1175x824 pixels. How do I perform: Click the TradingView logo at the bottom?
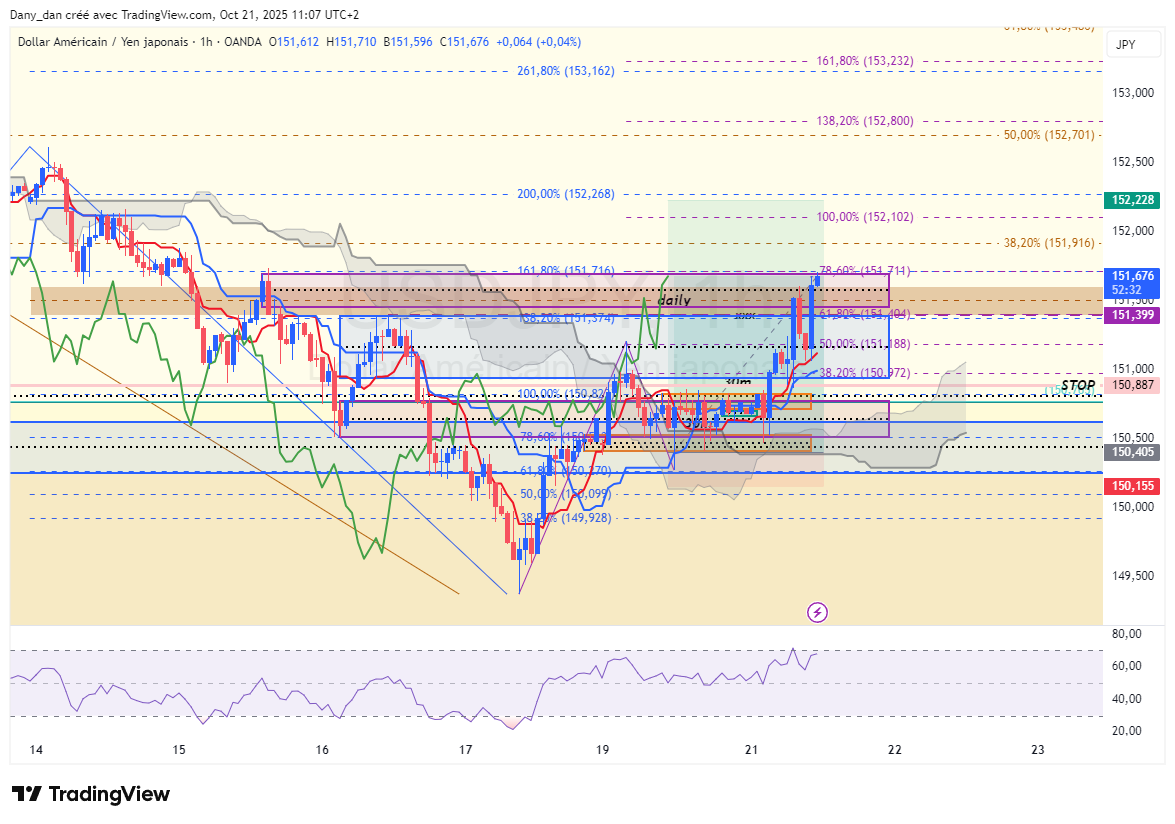[91, 794]
